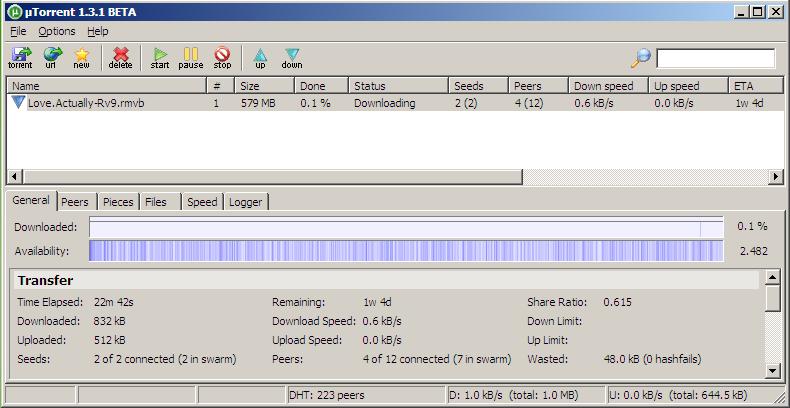Open the File menu
790x408 pixels.
click(18, 31)
